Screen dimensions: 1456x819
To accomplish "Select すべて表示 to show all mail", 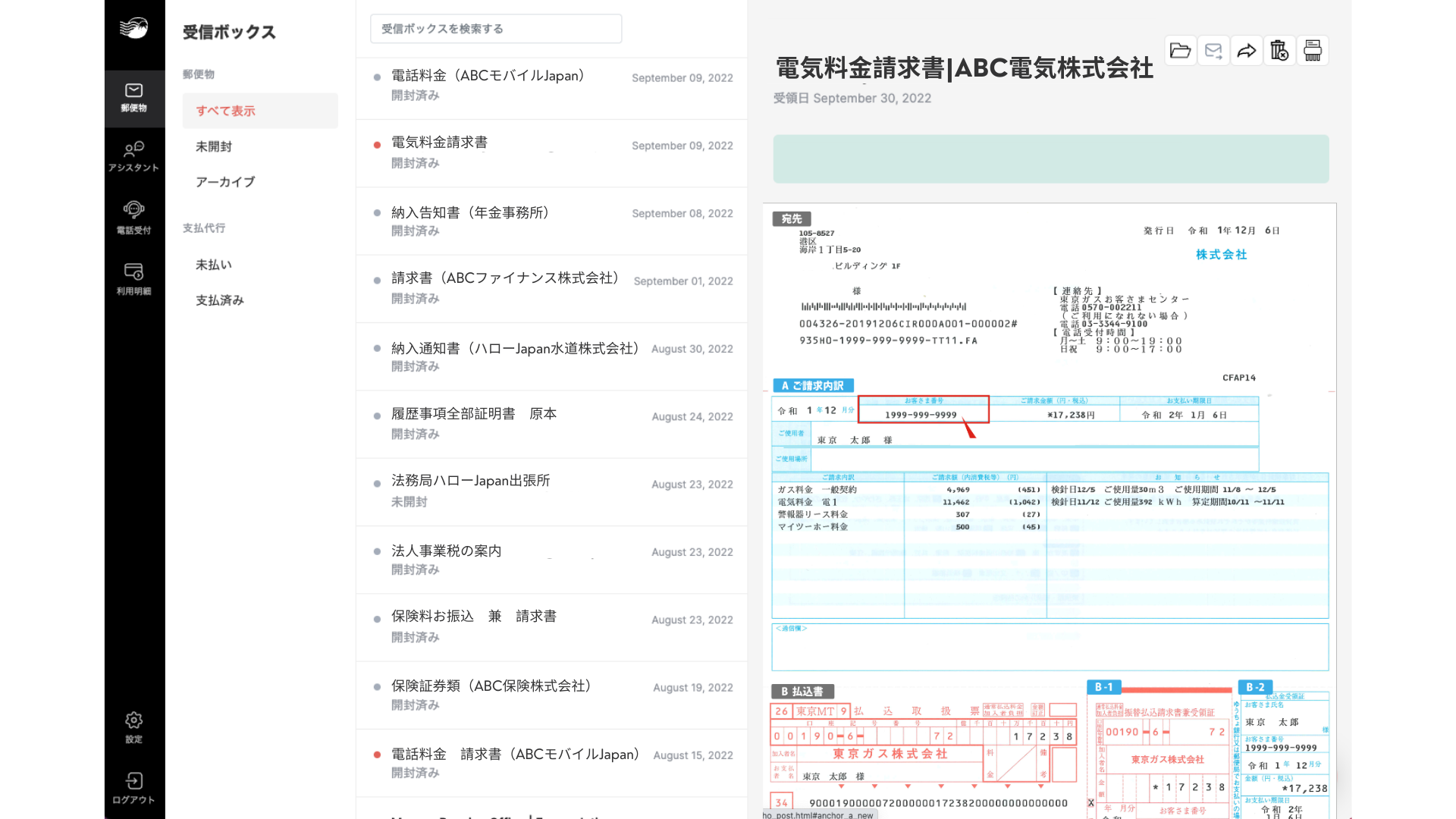I will [x=225, y=111].
